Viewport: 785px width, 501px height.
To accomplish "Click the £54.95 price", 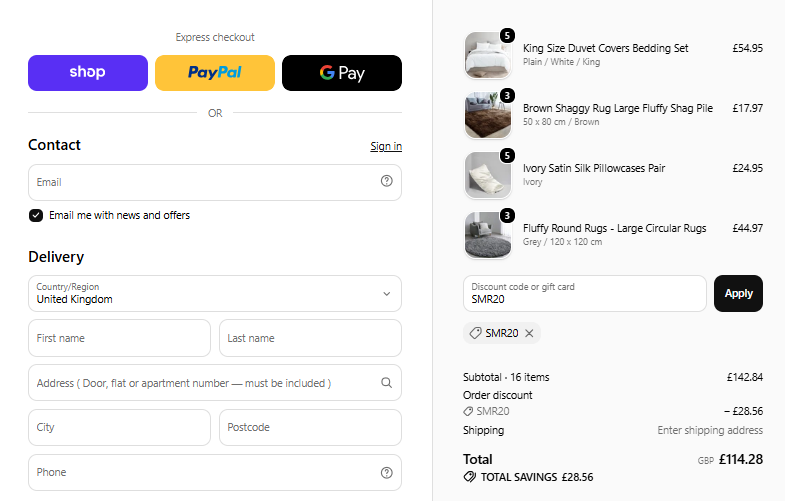I will tap(747, 49).
